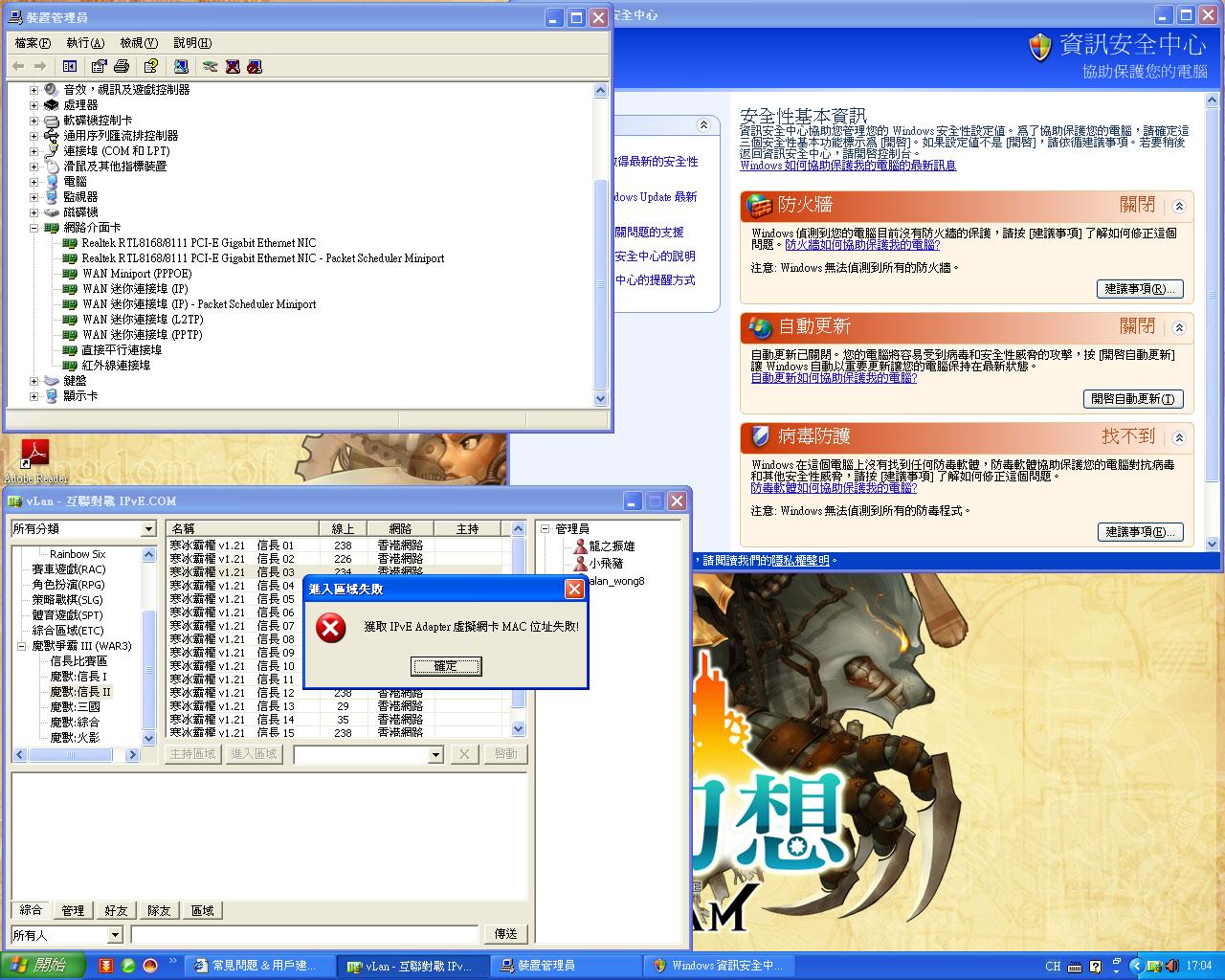Open the 檔案(F) menu

pos(33,43)
